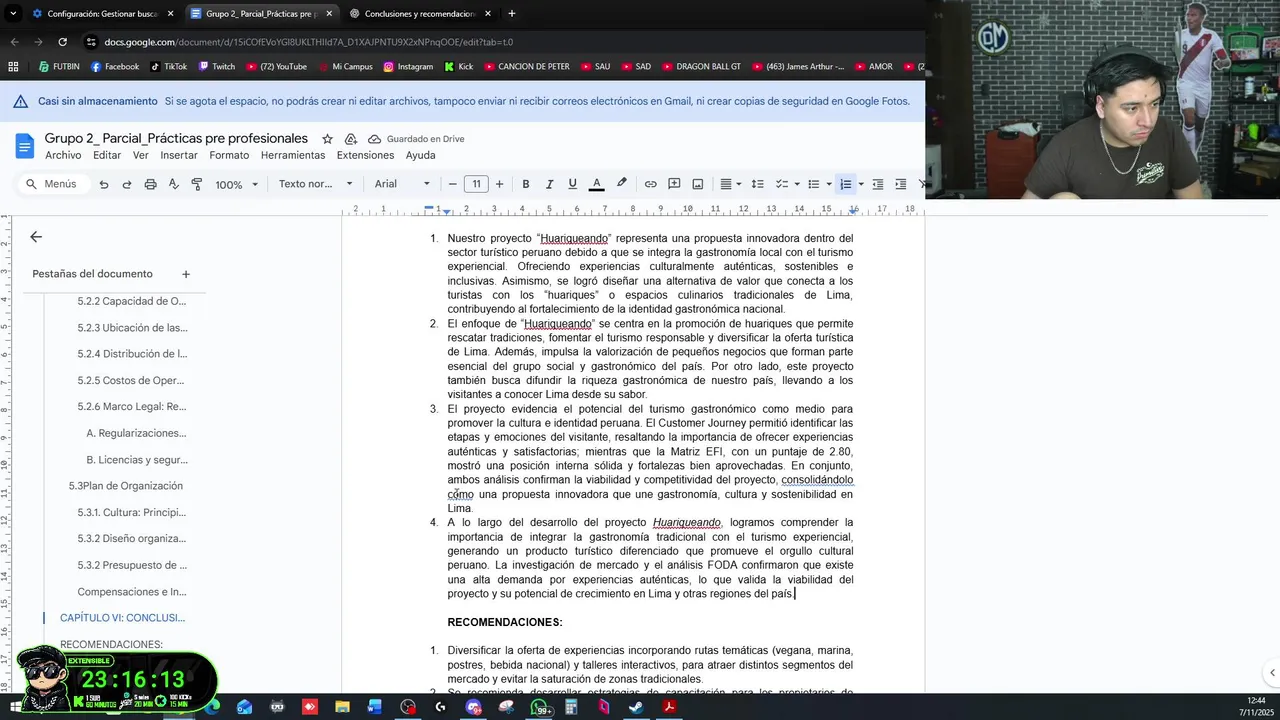Image resolution: width=1280 pixels, height=720 pixels.
Task: Reload the page
Action: [x=62, y=42]
